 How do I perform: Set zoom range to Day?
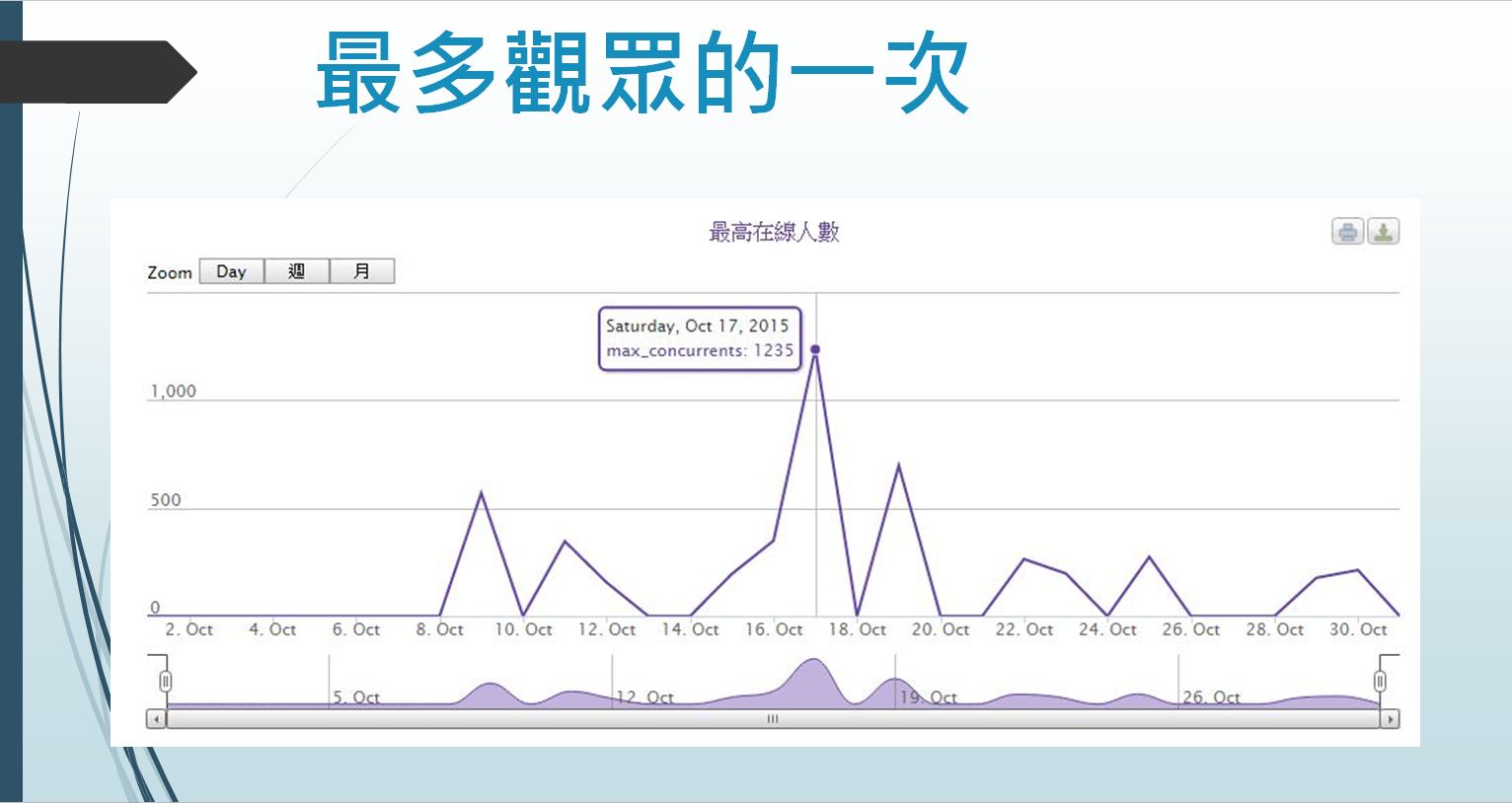coord(231,271)
